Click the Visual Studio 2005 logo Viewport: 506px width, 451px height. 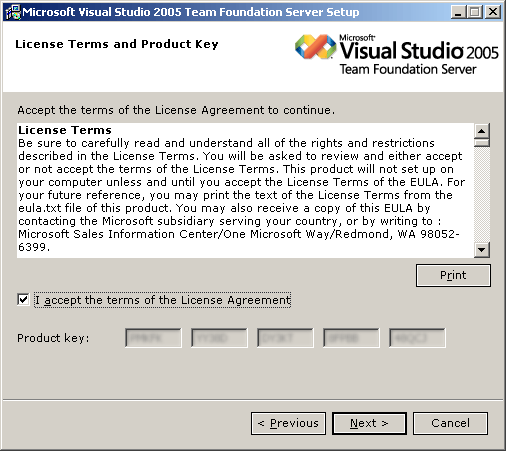coord(397,54)
